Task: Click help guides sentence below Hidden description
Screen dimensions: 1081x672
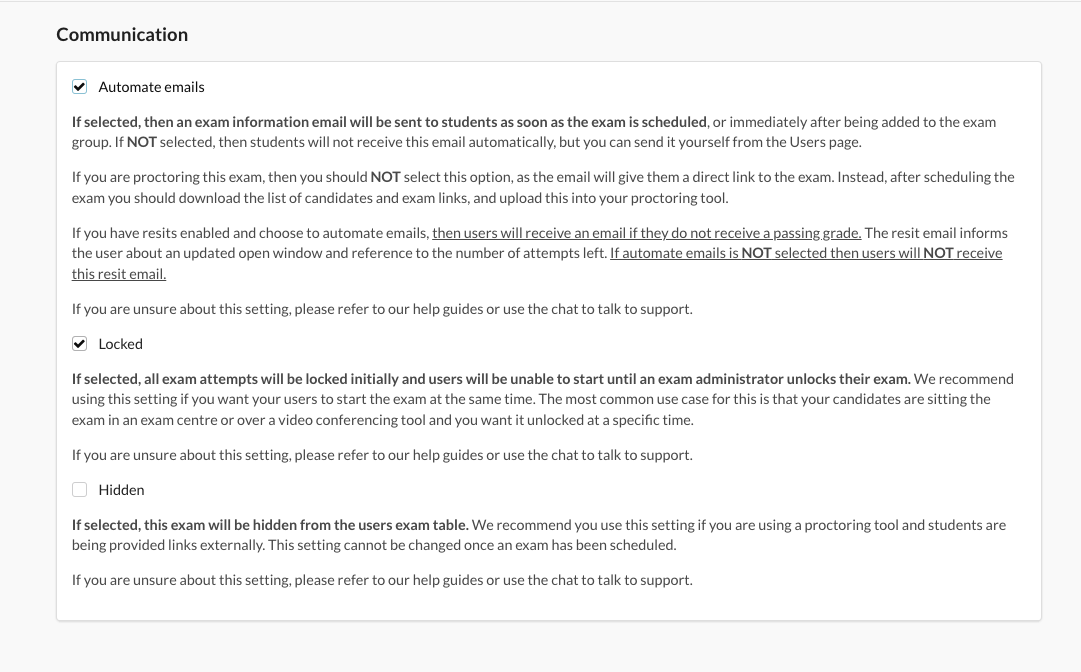Action: point(382,580)
